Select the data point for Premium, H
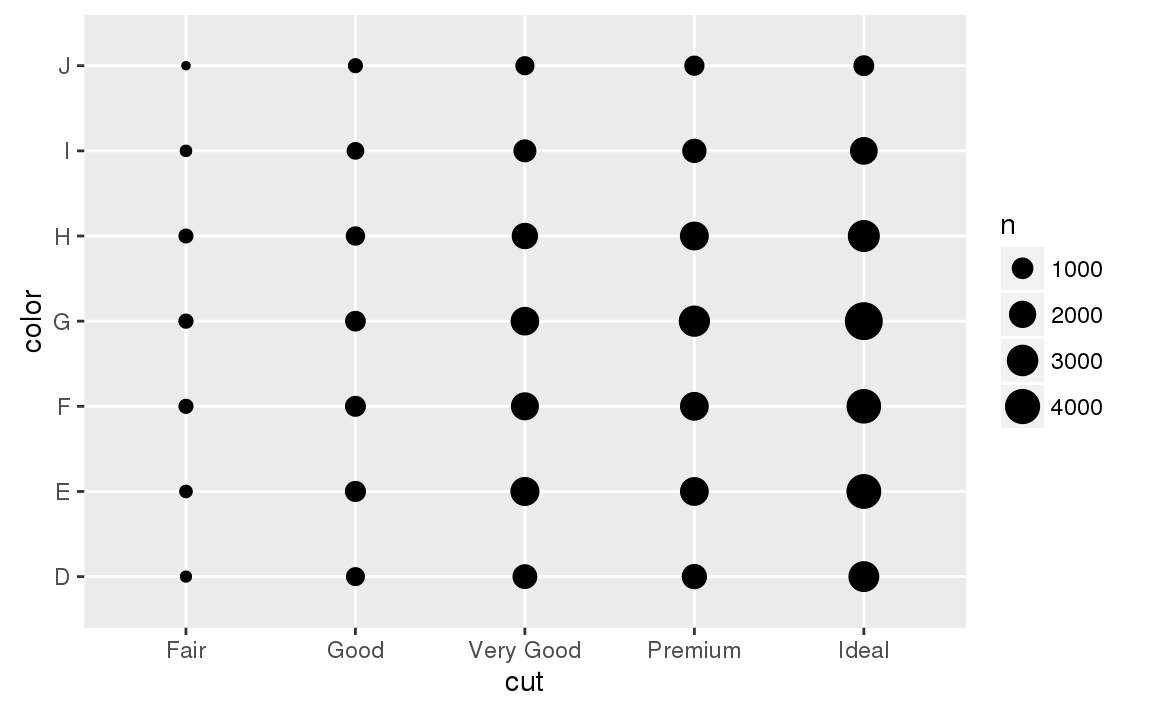The width and height of the screenshot is (1152, 711). pos(694,236)
